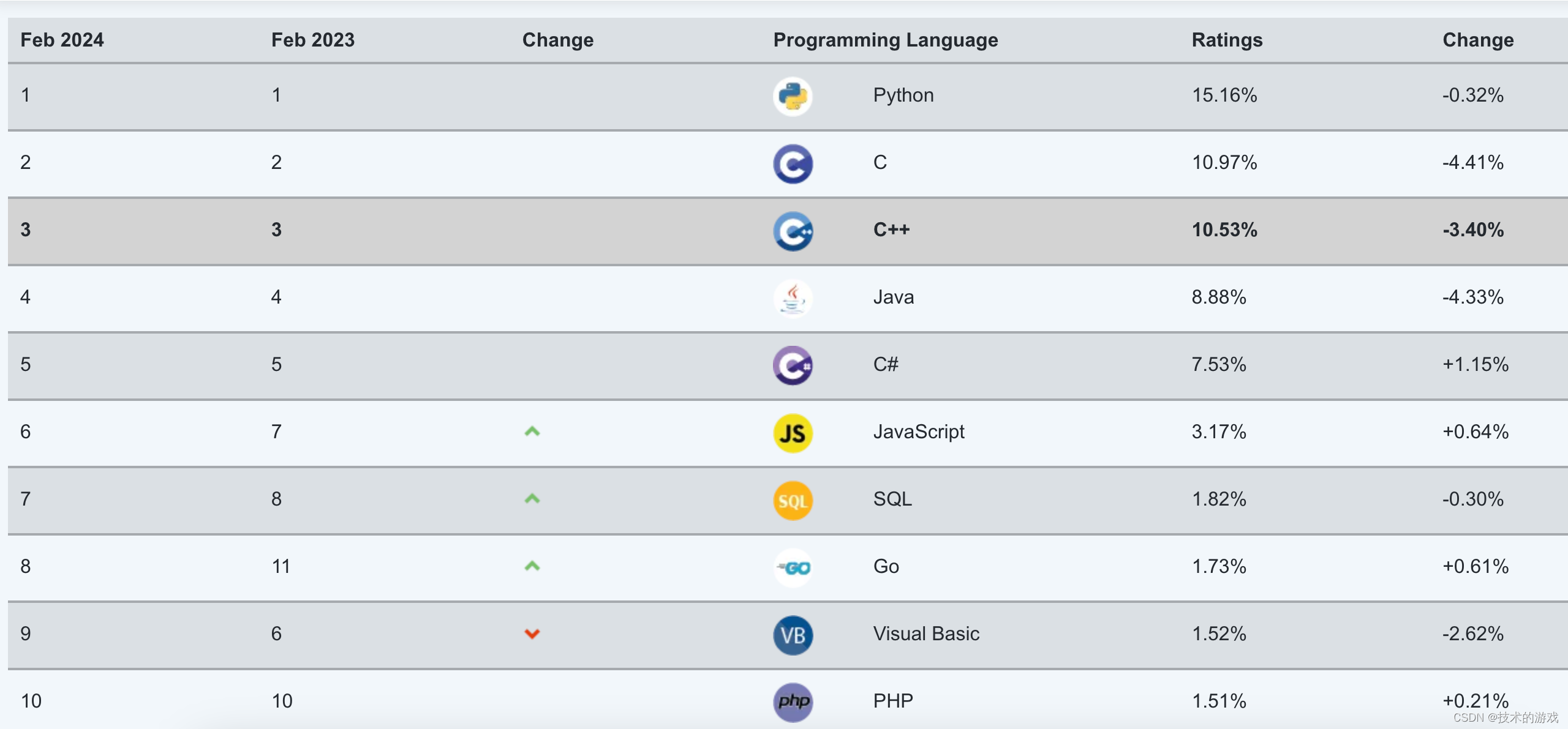Select the Visual Basic language name

(x=926, y=634)
